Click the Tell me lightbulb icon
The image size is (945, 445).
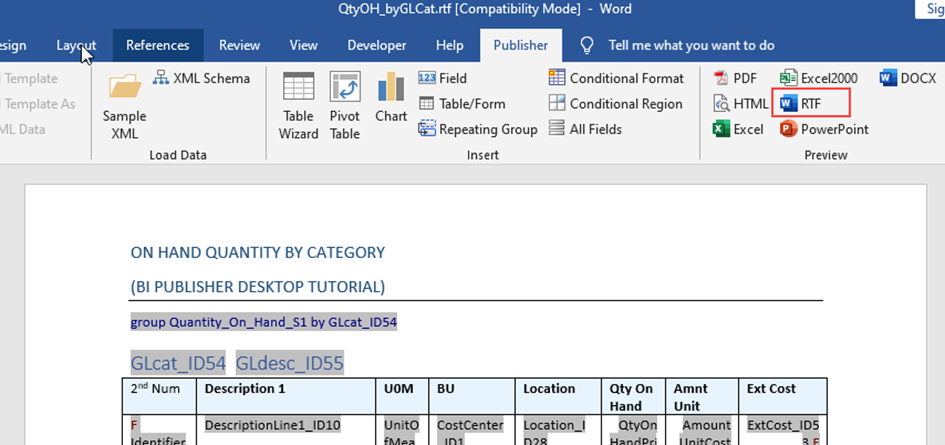[x=586, y=45]
